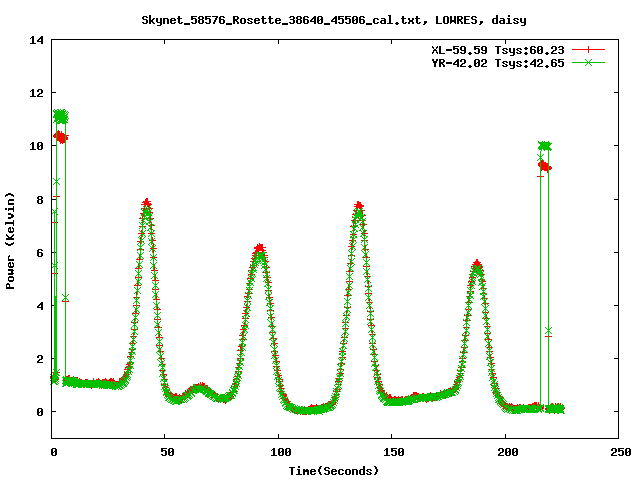Select the YR-42.02 Tsys:42.65 legend entry

point(498,63)
